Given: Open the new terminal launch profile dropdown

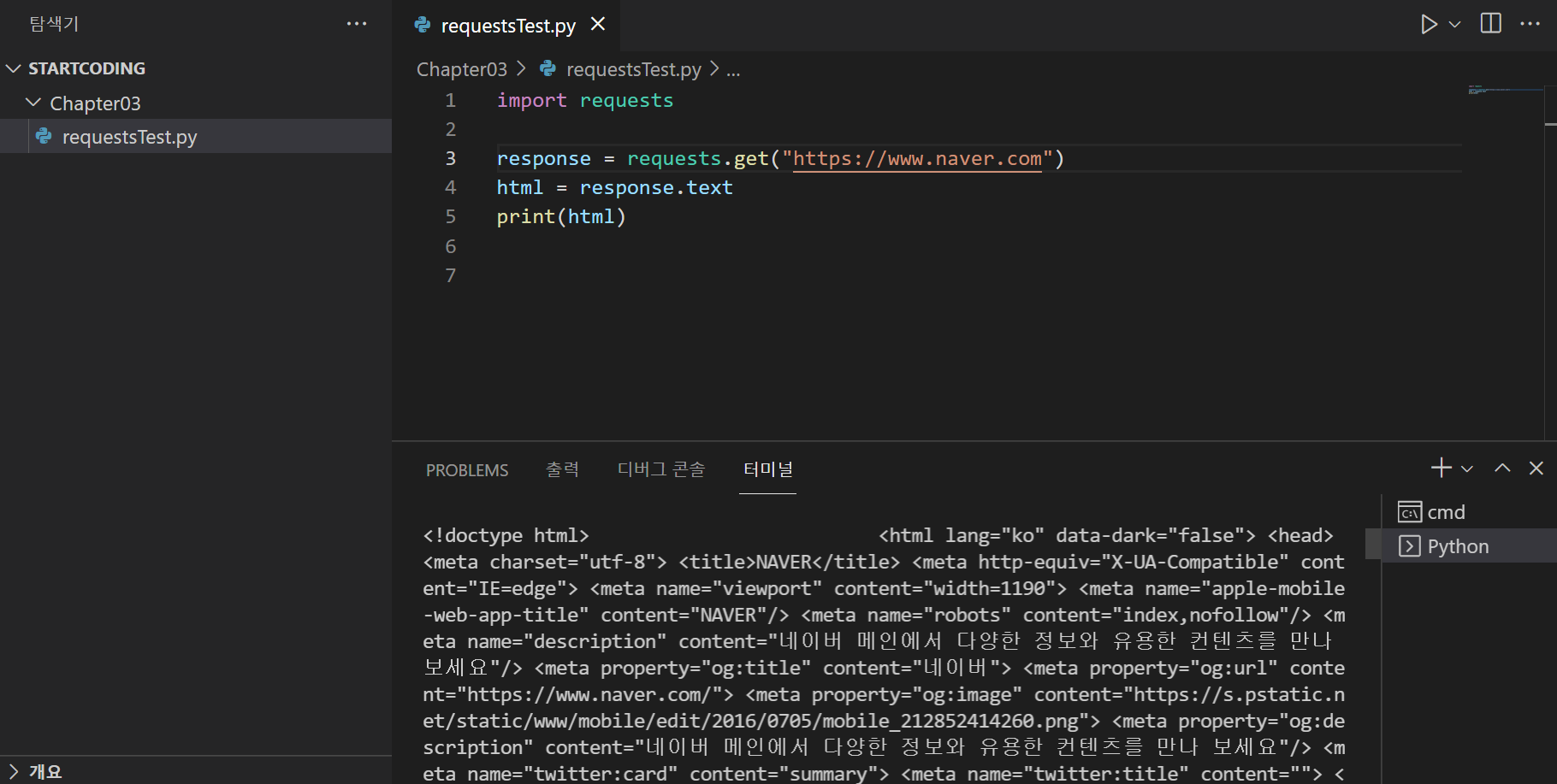Looking at the screenshot, I should (x=1467, y=469).
